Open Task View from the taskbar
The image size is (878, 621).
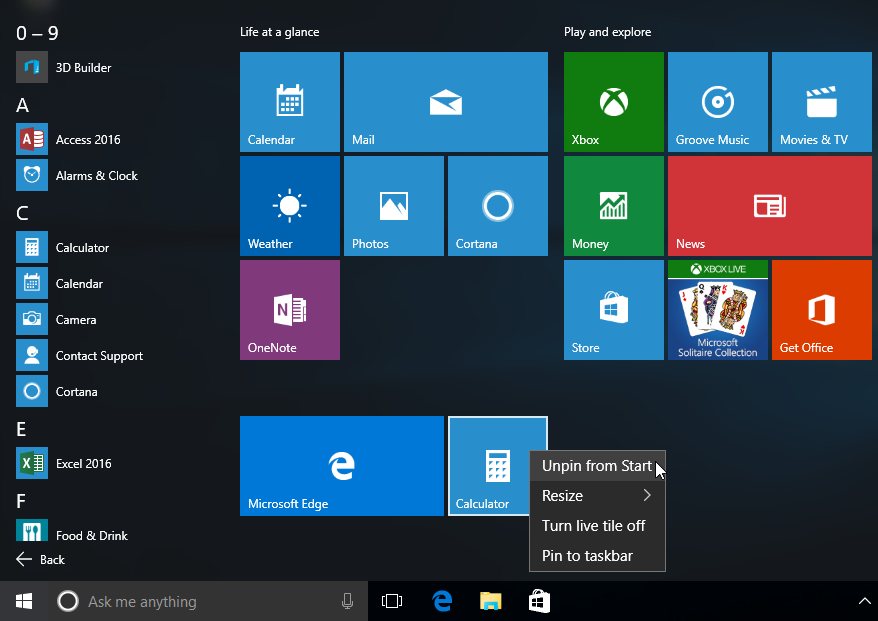point(392,601)
